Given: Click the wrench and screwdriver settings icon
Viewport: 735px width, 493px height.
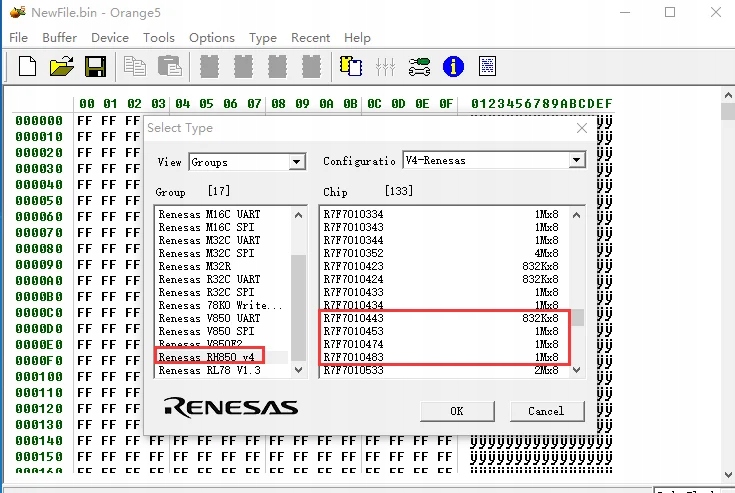Looking at the screenshot, I should point(420,67).
